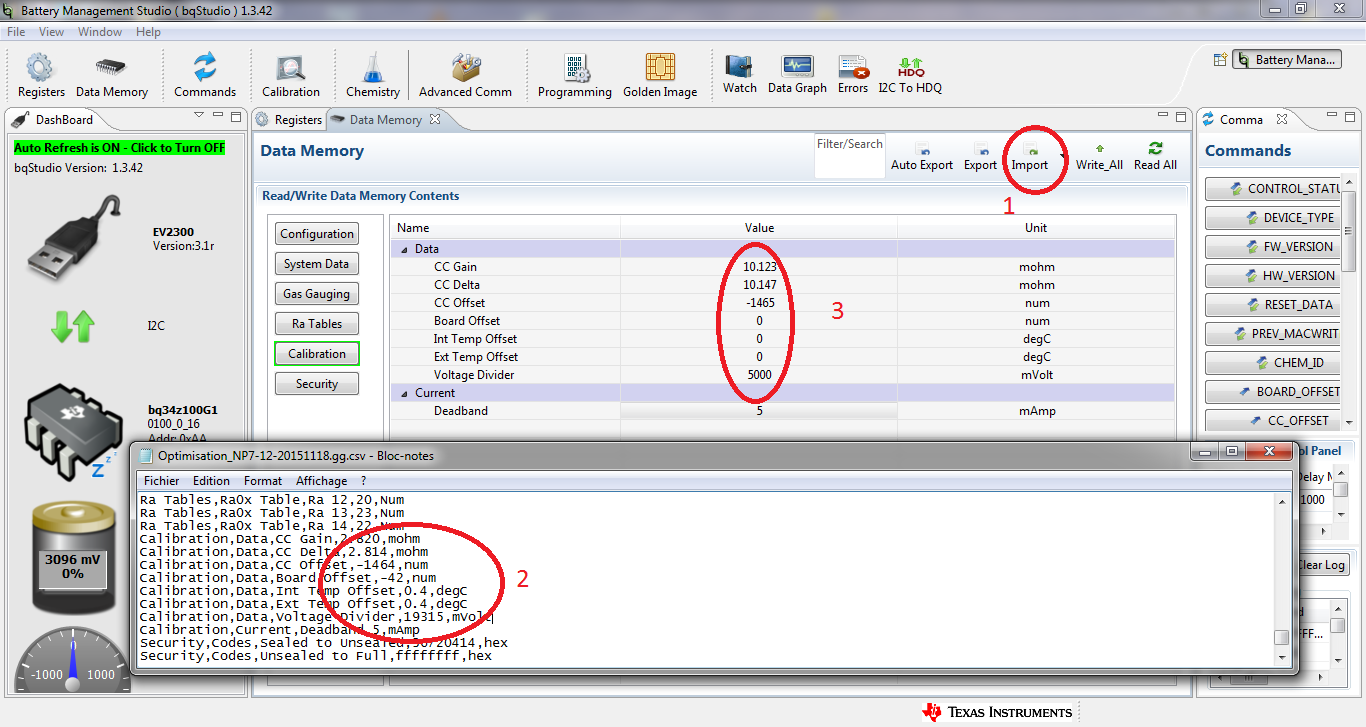This screenshot has width=1366, height=727.
Task: Open the Programming tool
Action: click(x=575, y=76)
